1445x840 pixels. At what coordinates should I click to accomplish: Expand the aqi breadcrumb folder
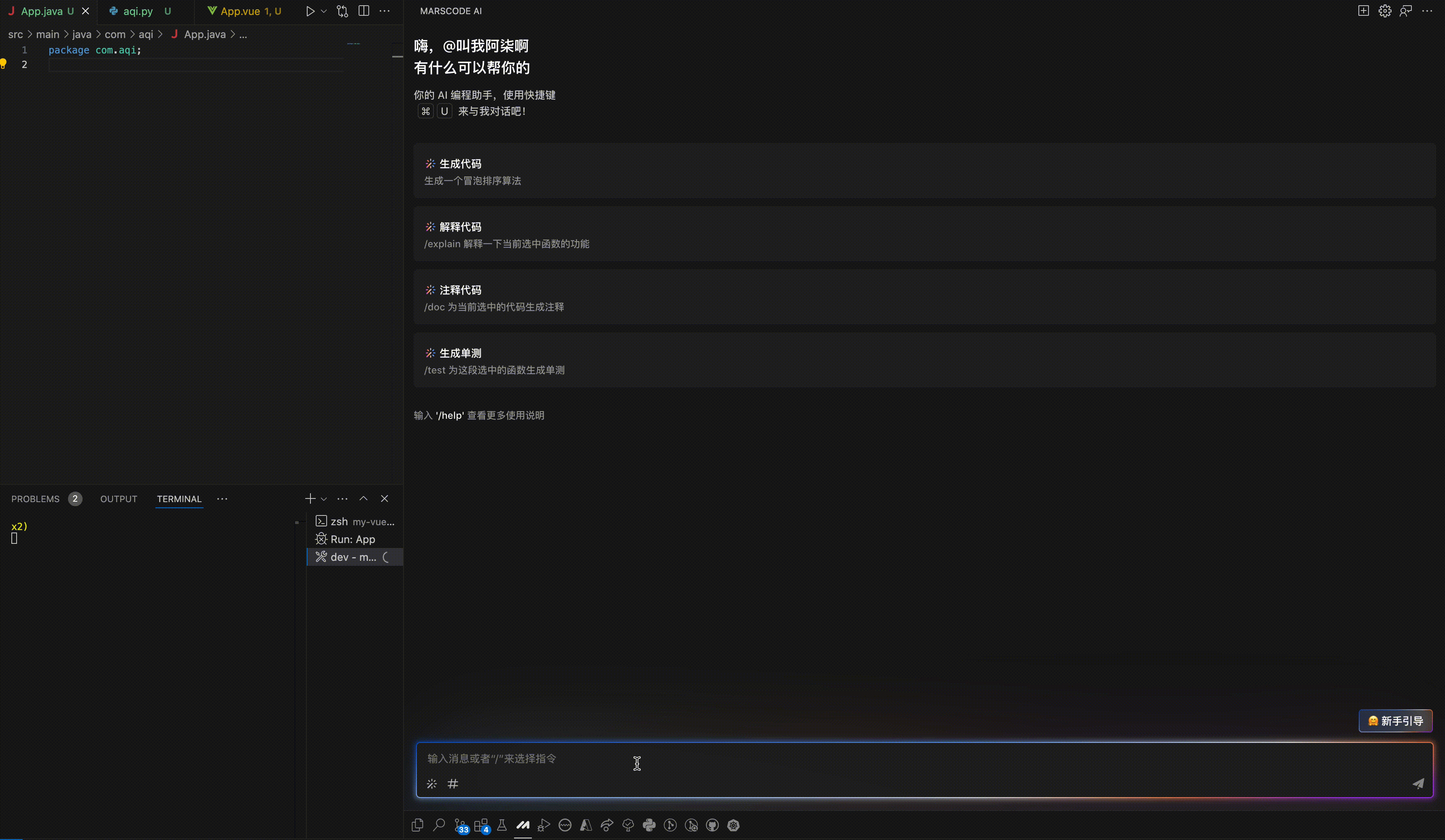146,34
